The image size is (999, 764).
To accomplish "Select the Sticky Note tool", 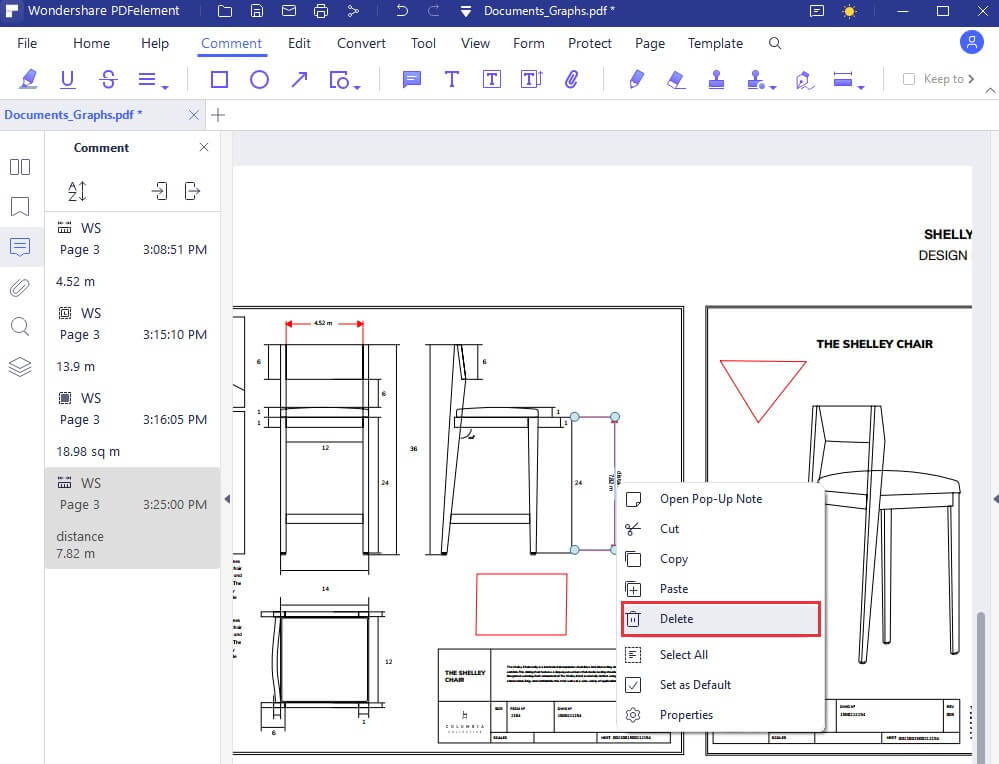I will click(x=411, y=78).
